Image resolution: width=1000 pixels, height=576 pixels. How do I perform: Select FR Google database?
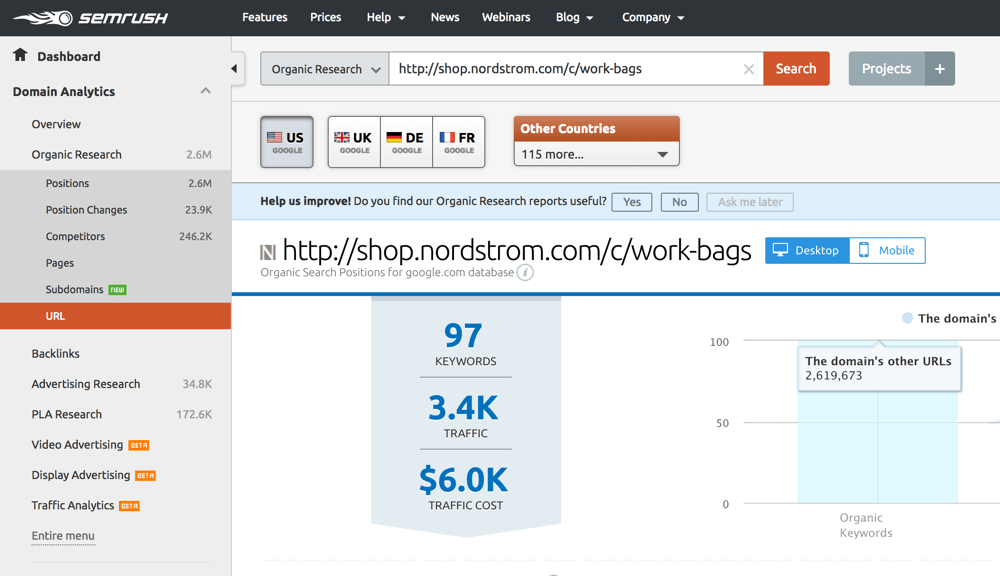pyautogui.click(x=459, y=142)
